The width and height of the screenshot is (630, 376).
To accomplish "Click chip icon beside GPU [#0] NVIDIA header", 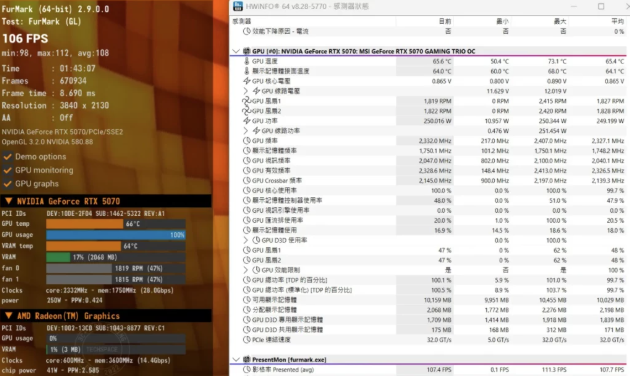I will 247,51.
